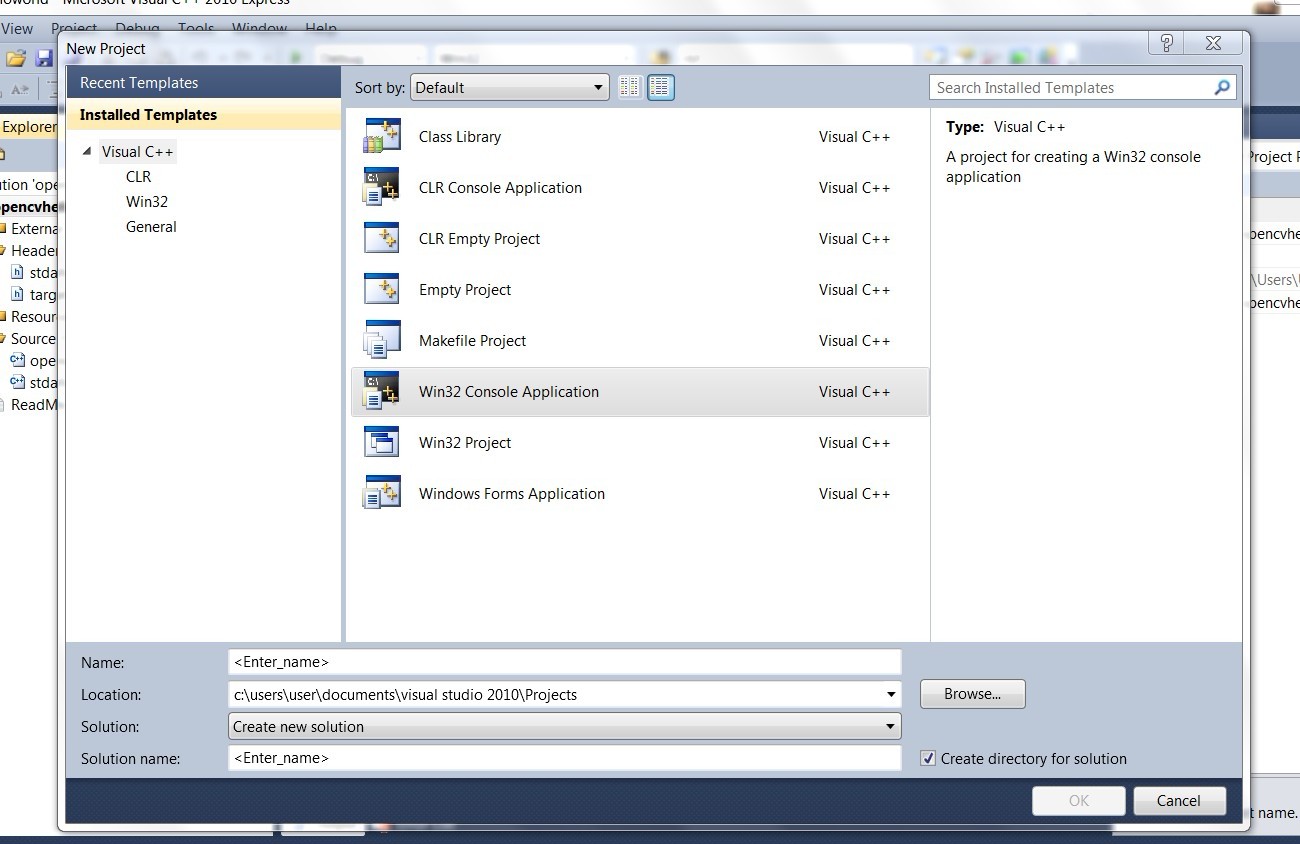Select the CLR Console Application icon
The width and height of the screenshot is (1300, 844).
pyautogui.click(x=381, y=186)
